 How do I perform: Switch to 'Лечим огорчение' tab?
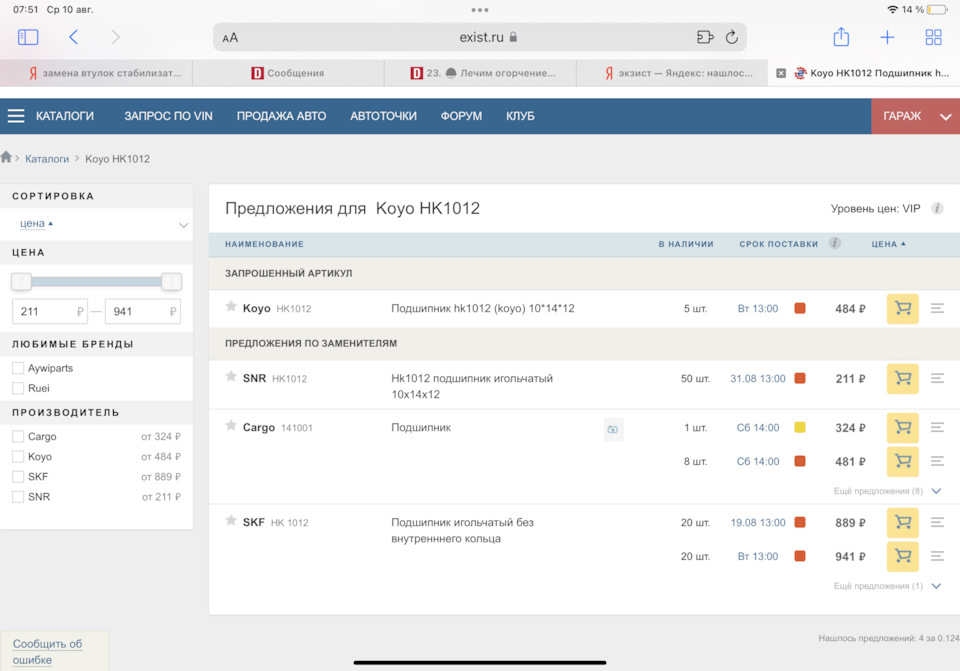pyautogui.click(x=480, y=73)
